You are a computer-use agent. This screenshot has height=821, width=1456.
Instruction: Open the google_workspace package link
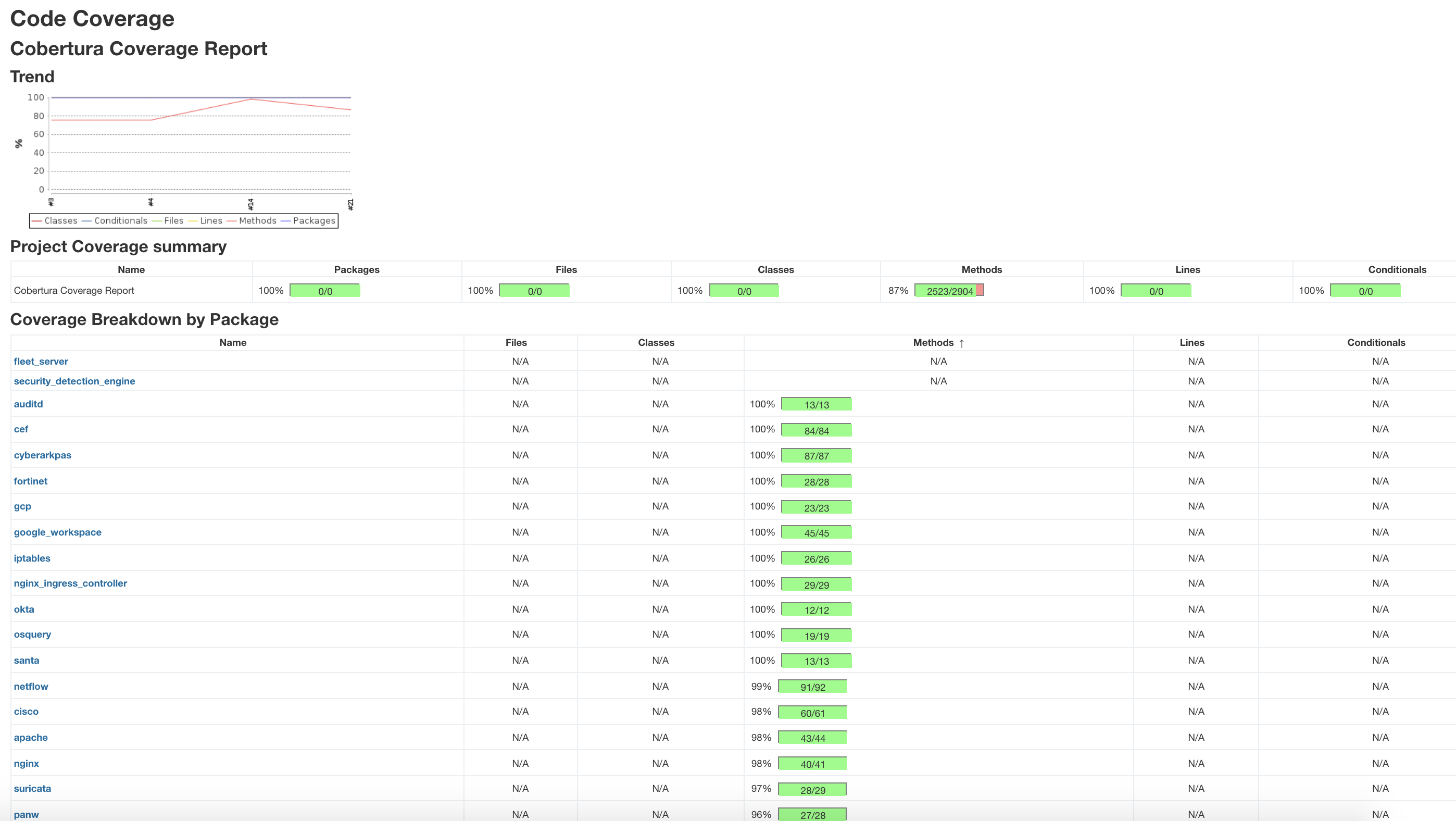(x=58, y=532)
